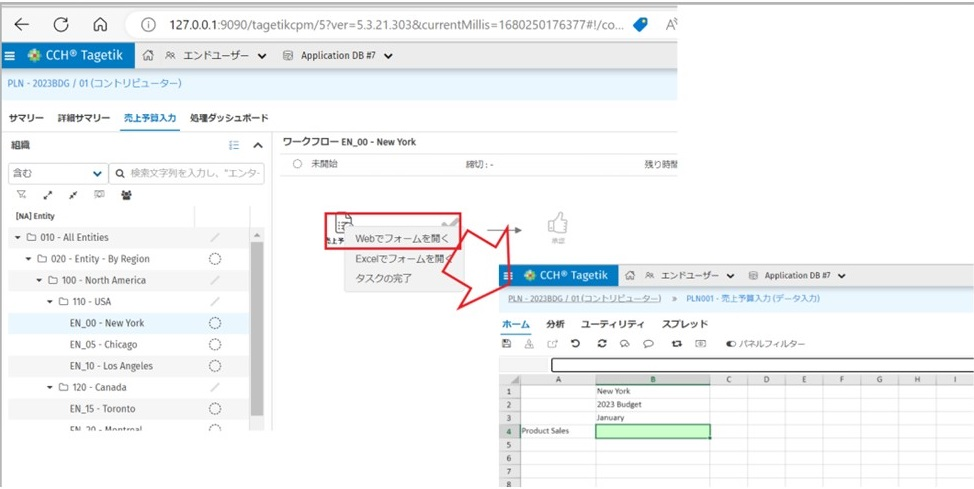
Task: Click the list view icon in 組織 header
Action: [x=234, y=145]
